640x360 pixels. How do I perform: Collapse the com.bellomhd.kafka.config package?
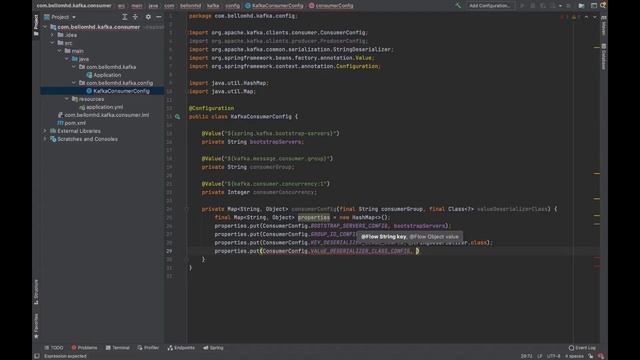point(74,83)
